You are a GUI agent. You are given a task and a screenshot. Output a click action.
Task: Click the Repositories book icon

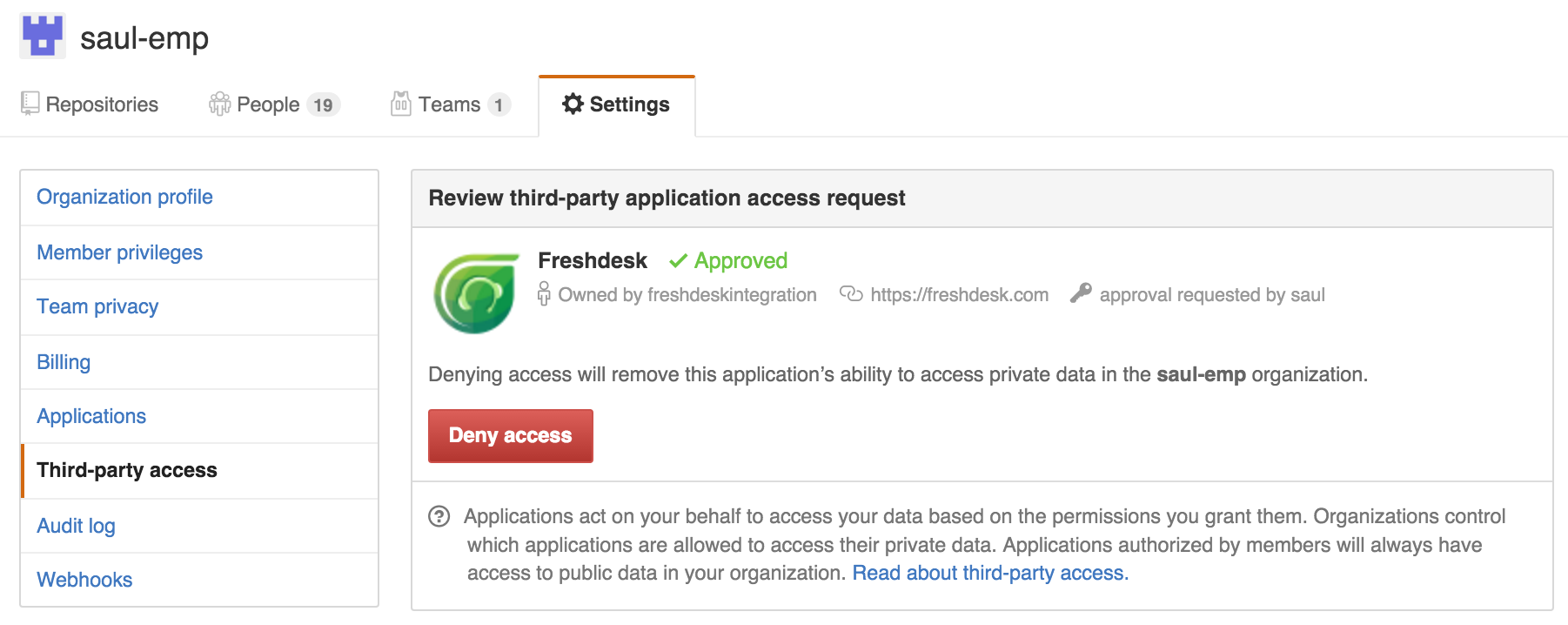tap(30, 104)
